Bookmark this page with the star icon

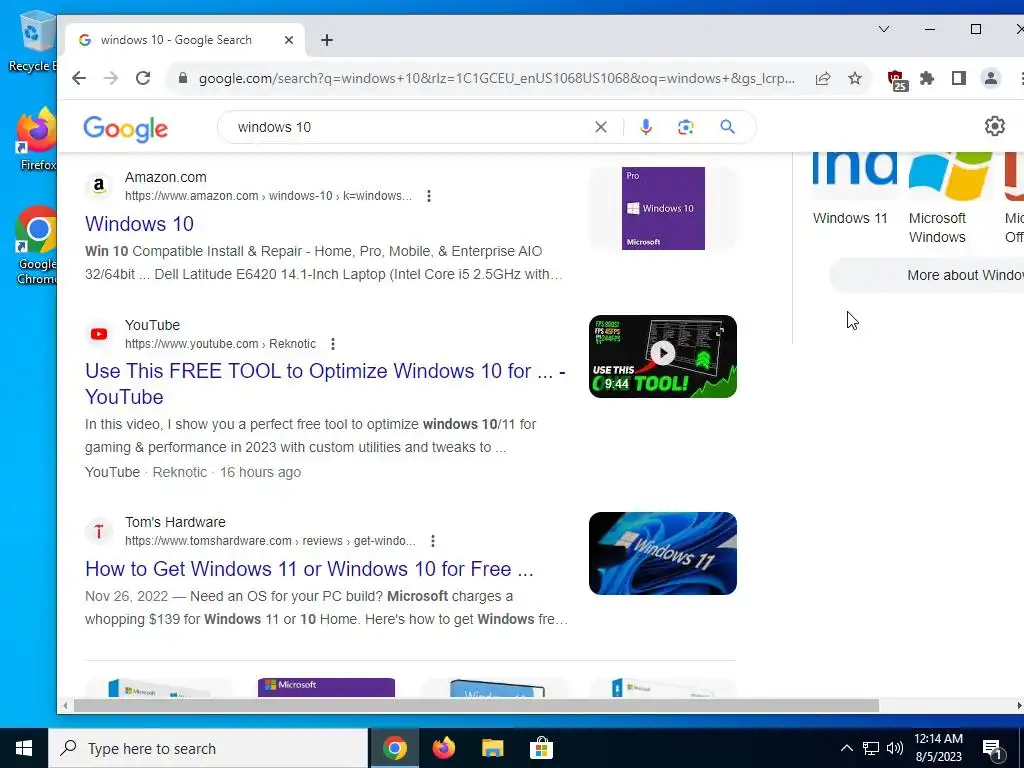(855, 78)
